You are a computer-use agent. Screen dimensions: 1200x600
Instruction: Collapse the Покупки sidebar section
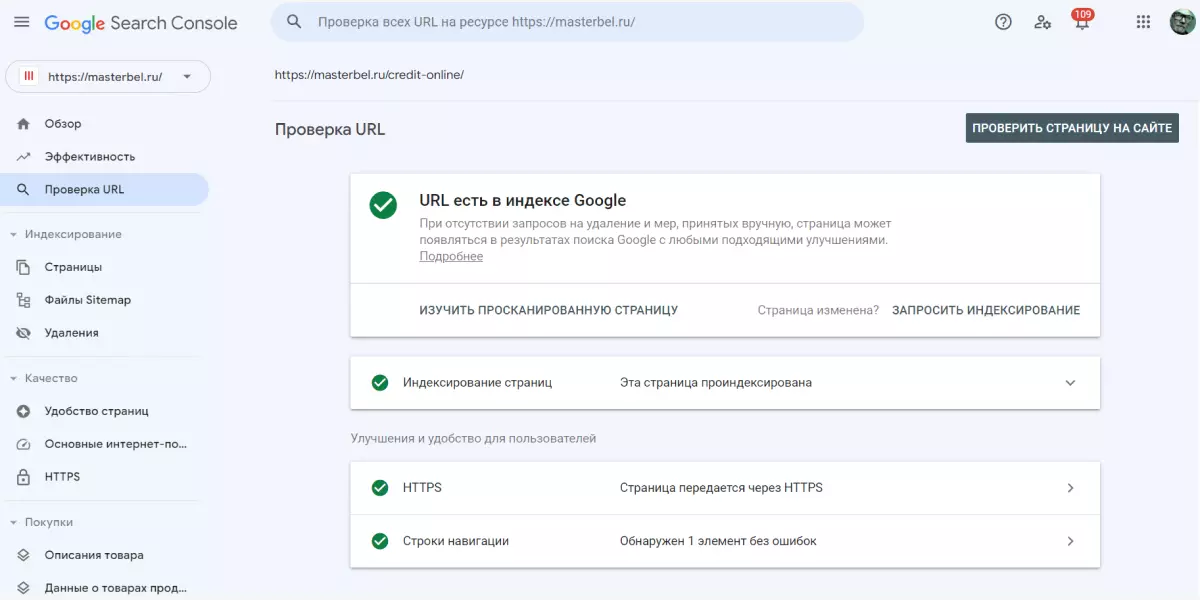pyautogui.click(x=13, y=523)
